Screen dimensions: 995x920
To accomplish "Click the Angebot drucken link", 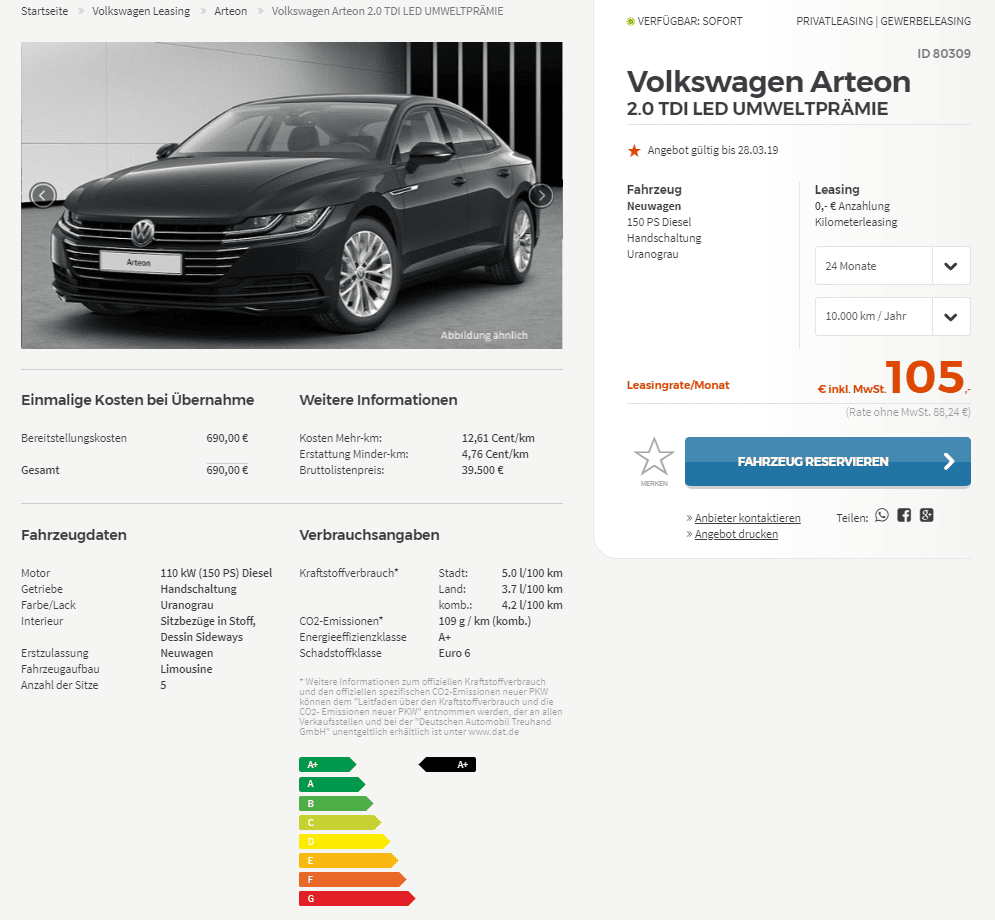I will [x=736, y=534].
